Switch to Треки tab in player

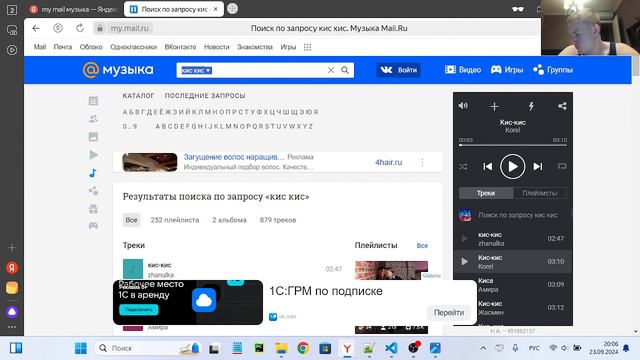486,193
